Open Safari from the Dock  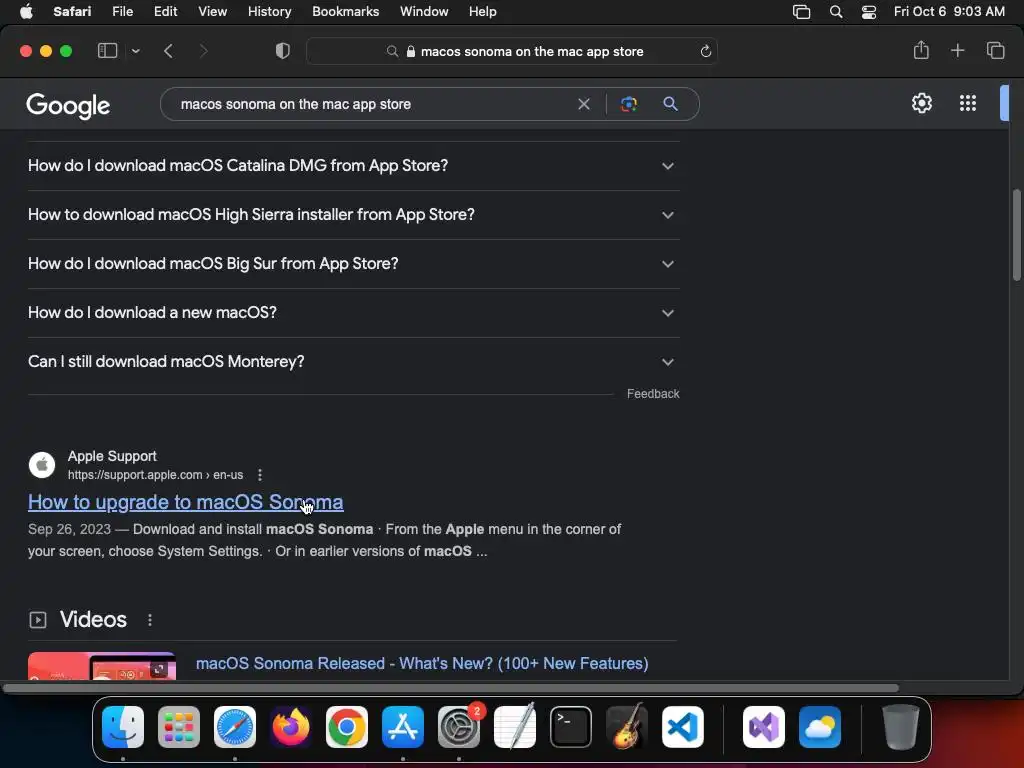tap(235, 727)
